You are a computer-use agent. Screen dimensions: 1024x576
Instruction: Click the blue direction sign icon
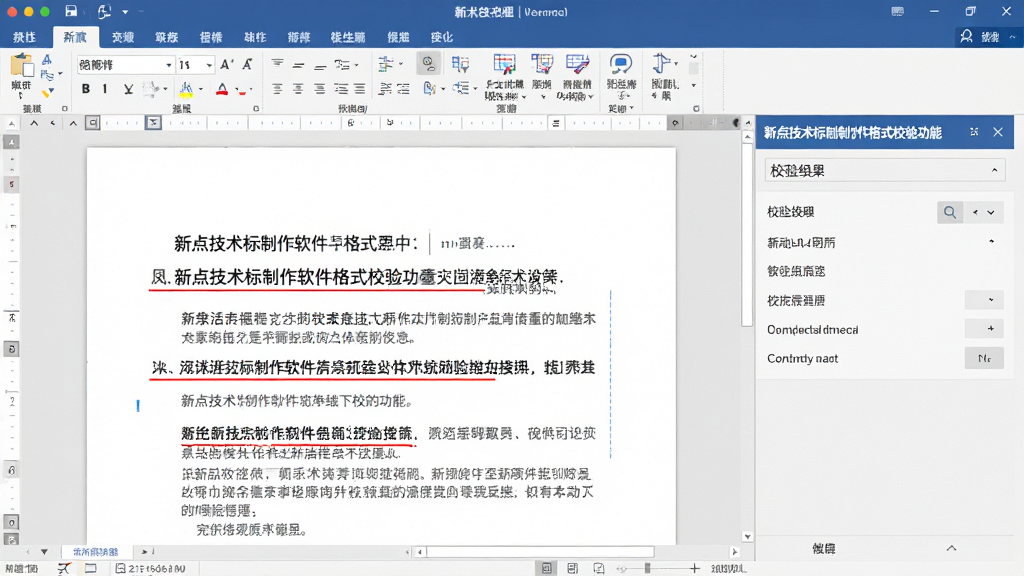point(661,63)
